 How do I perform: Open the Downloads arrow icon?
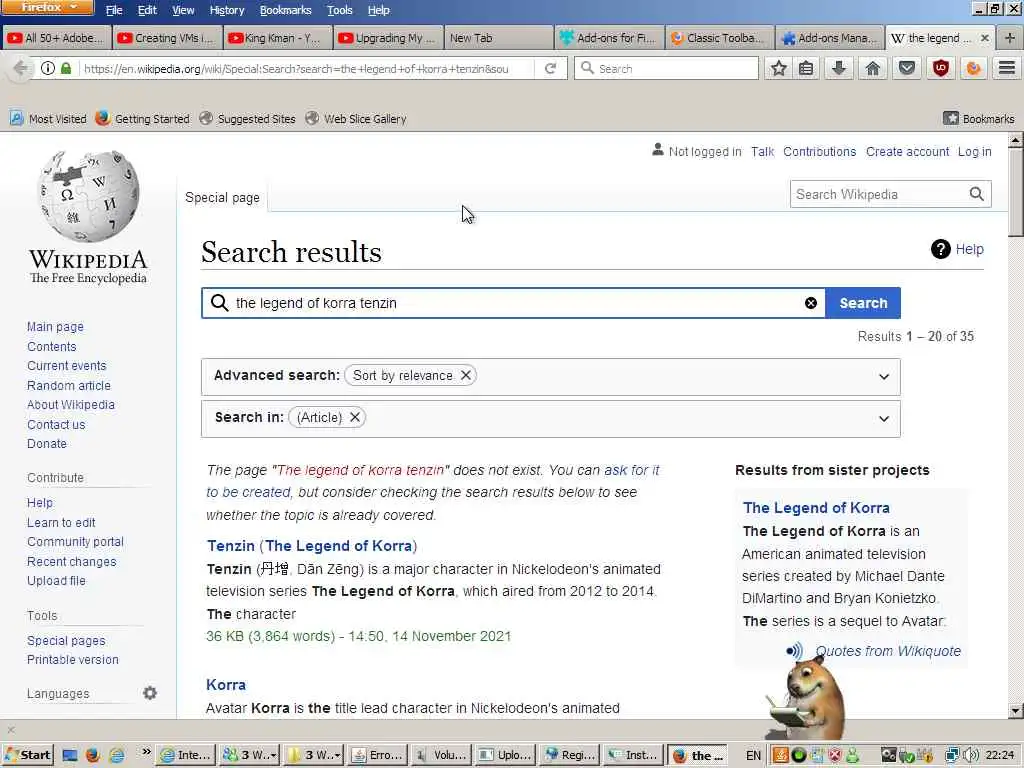(839, 68)
